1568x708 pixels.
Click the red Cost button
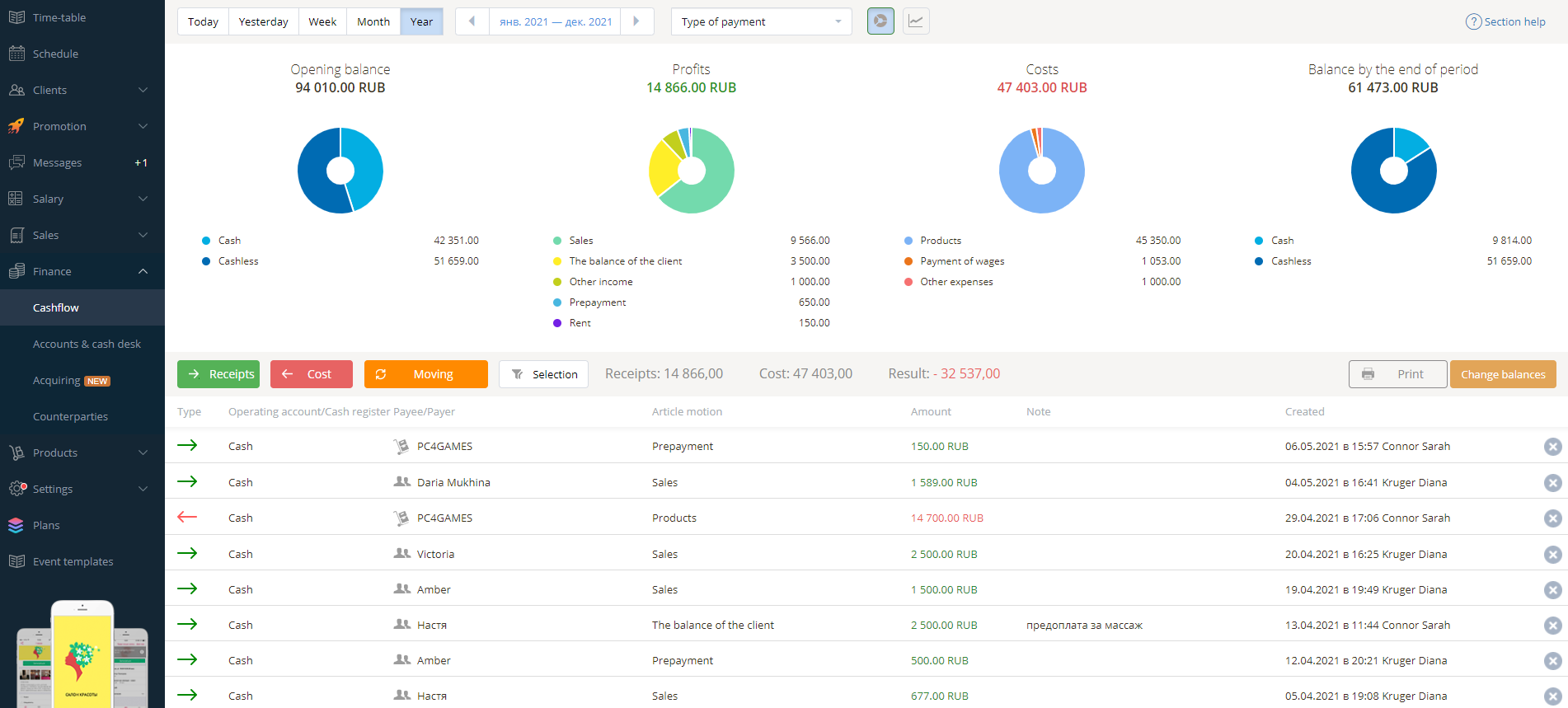[312, 374]
